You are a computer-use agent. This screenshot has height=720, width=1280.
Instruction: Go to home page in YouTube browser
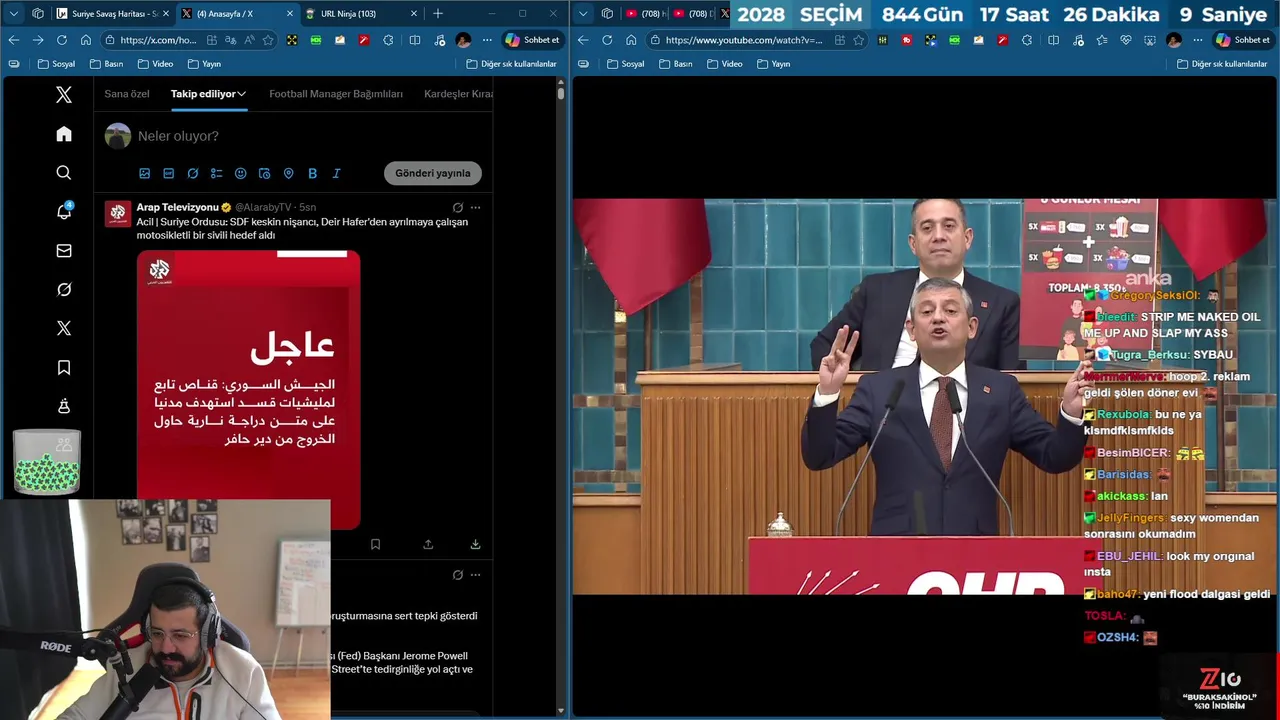(631, 40)
